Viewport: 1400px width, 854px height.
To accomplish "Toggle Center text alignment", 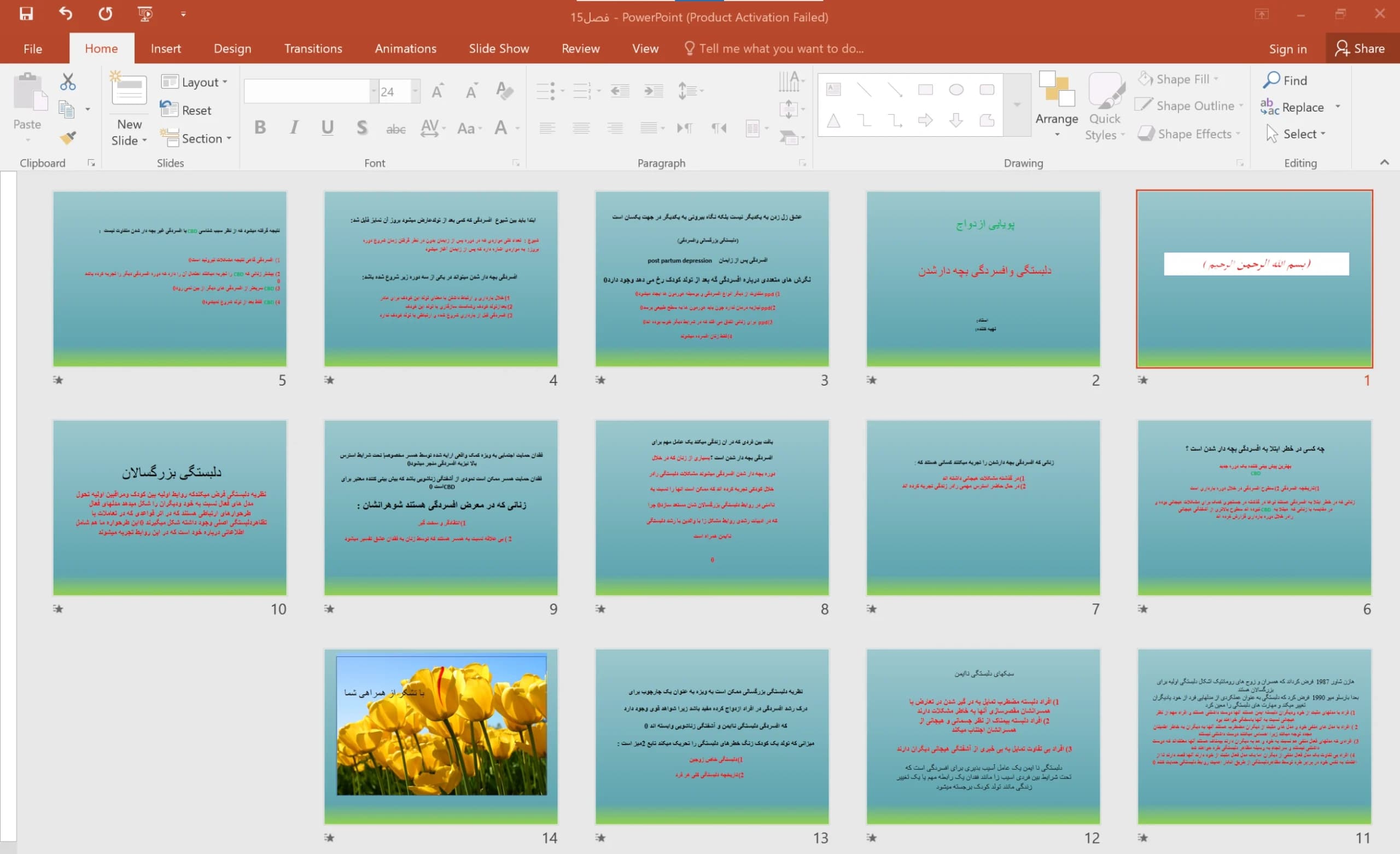I will pos(581,128).
